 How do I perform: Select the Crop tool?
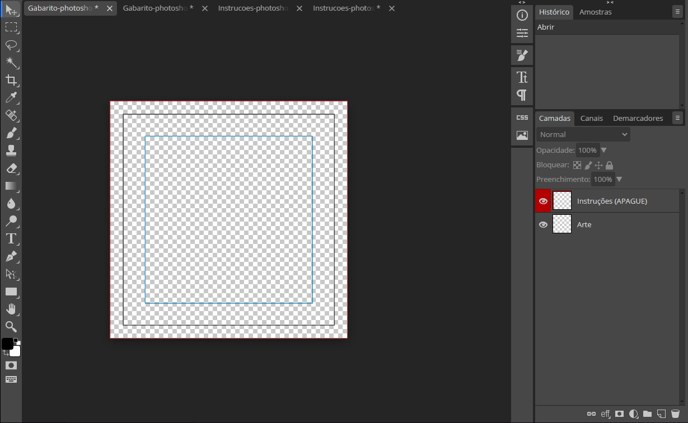11,80
